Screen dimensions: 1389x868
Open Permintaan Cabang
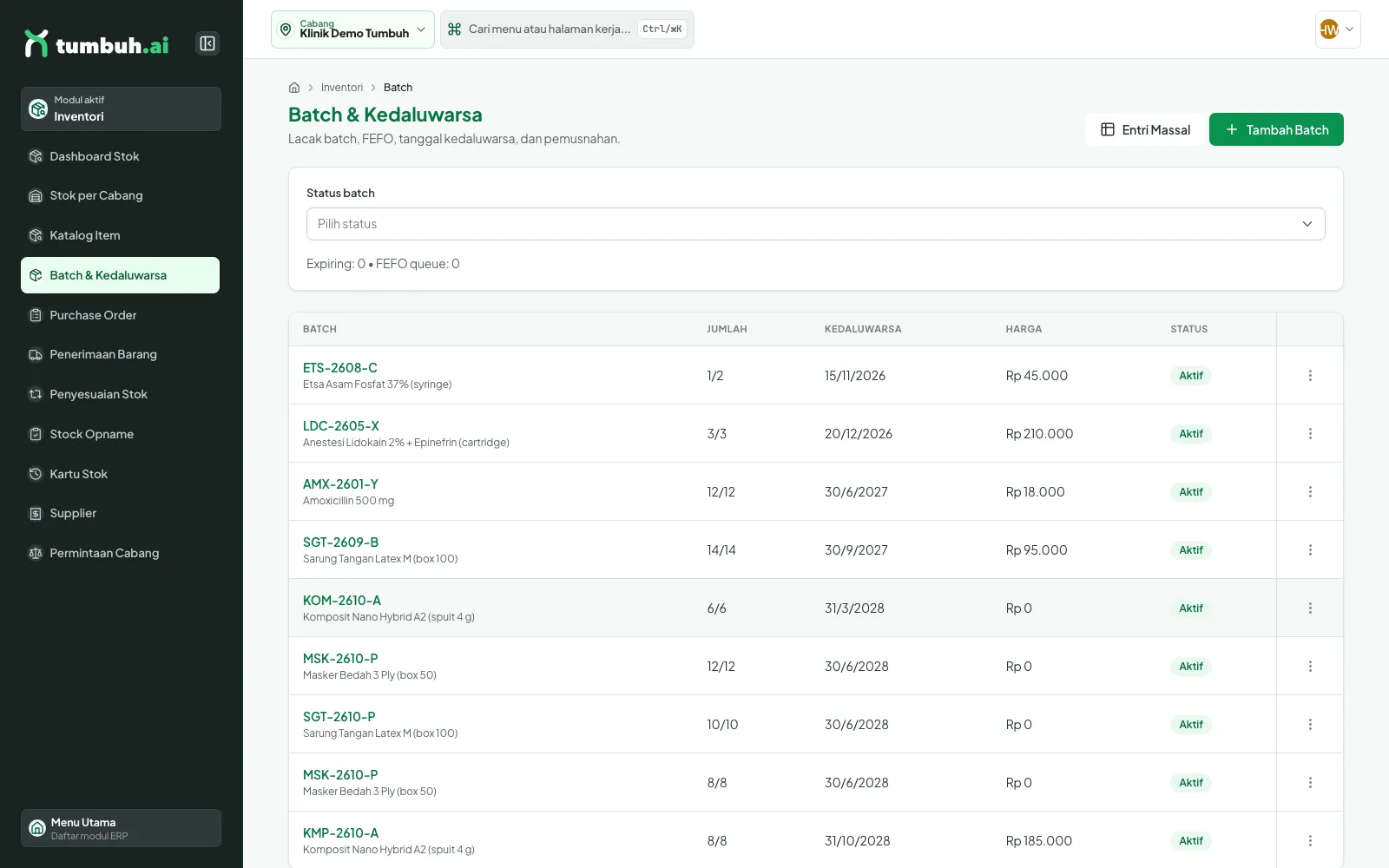[121, 553]
